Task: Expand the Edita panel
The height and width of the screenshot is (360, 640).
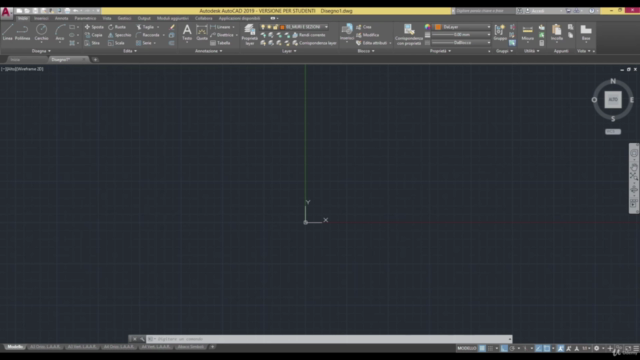Action: click(130, 51)
